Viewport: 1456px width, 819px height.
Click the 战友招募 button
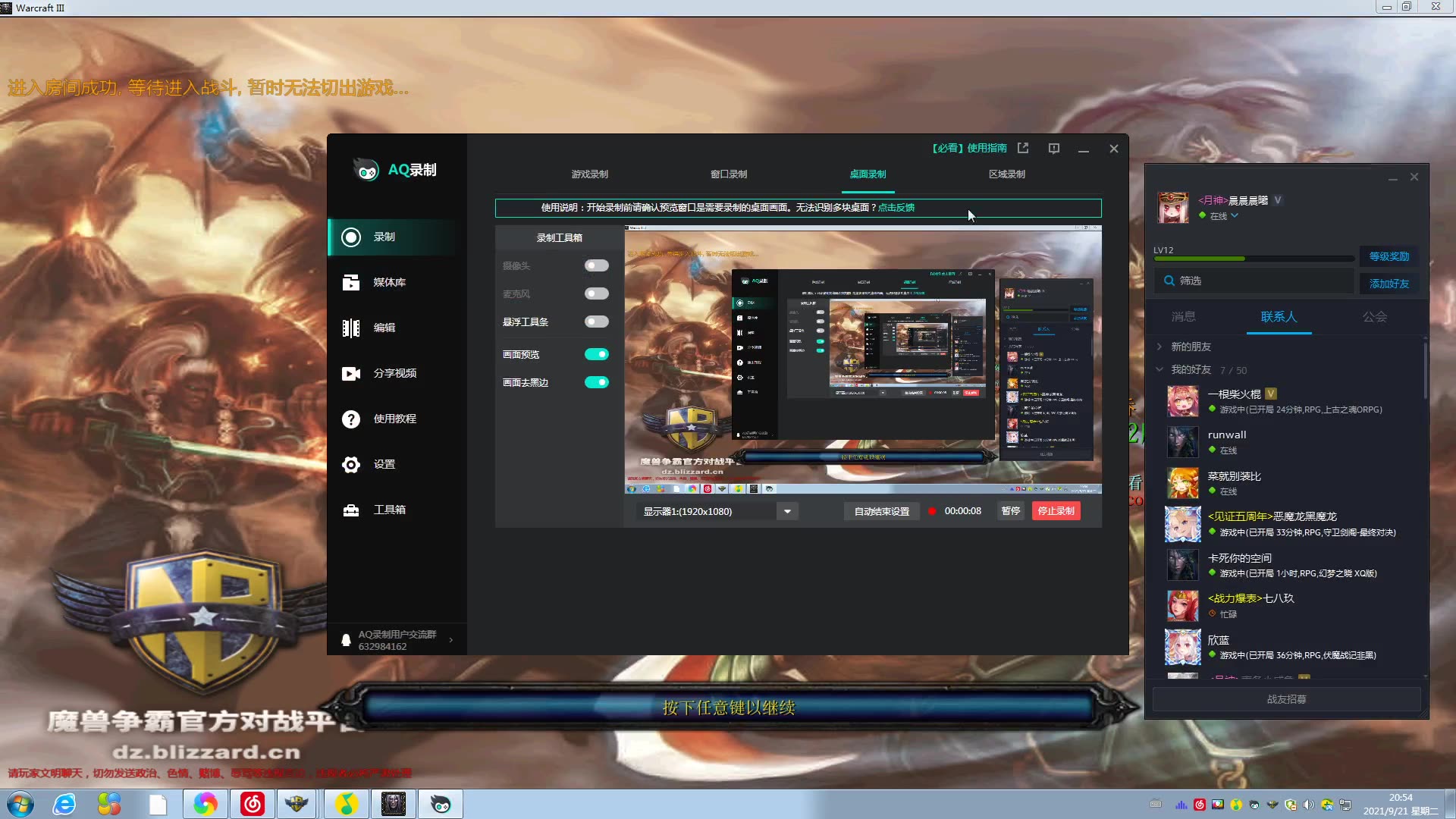[x=1286, y=699]
